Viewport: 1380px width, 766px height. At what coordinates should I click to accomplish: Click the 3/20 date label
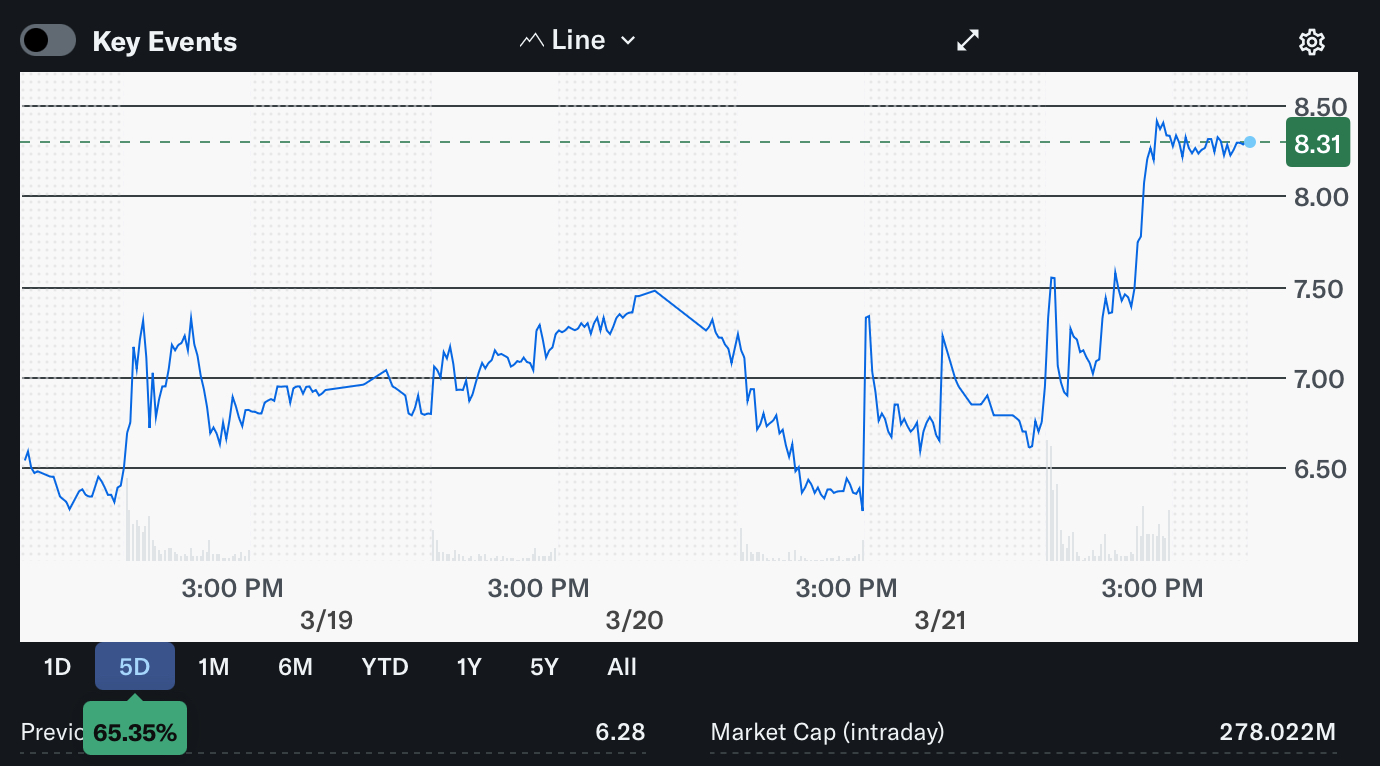point(634,620)
